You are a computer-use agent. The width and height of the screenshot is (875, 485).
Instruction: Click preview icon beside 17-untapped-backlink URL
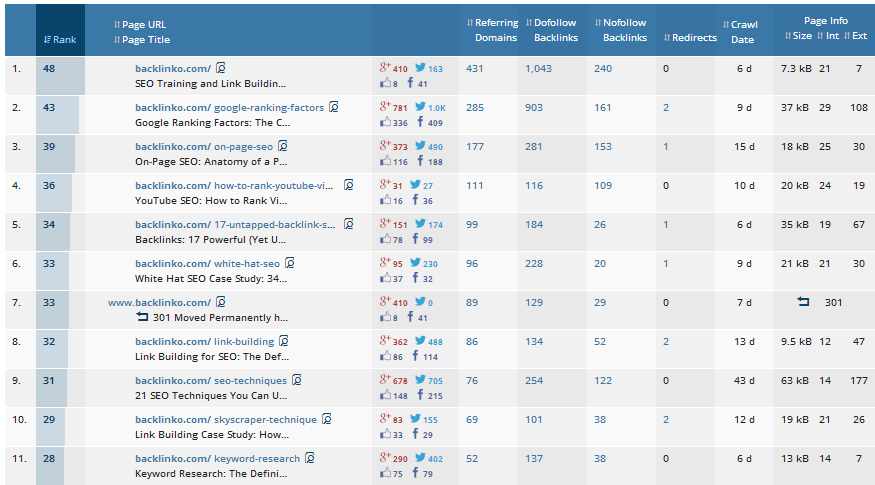(x=349, y=224)
